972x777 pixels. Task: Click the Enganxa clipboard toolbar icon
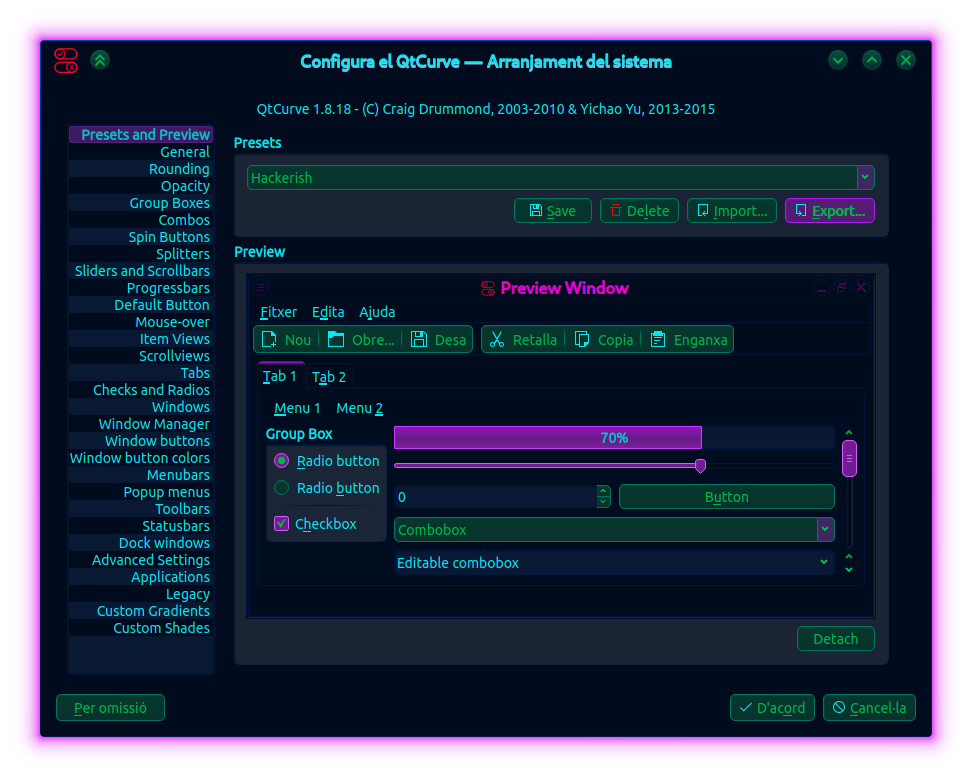(658, 339)
